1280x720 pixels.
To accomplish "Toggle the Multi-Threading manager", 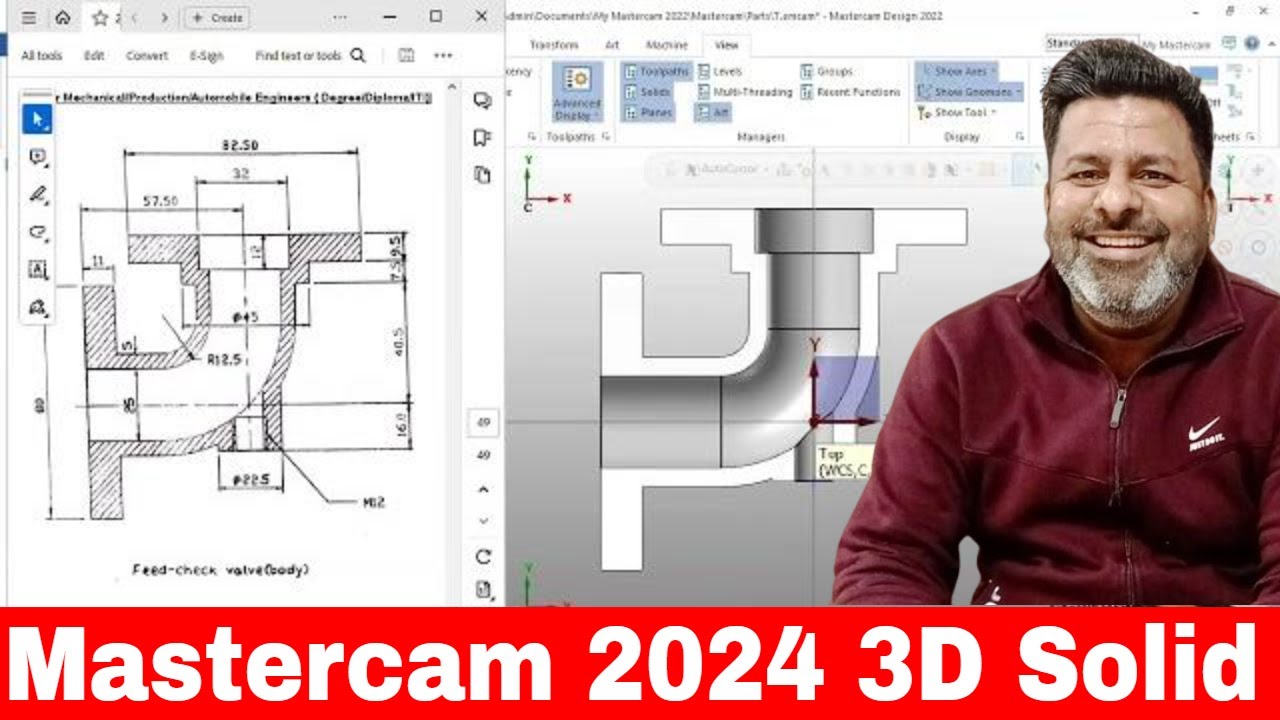I will (745, 92).
